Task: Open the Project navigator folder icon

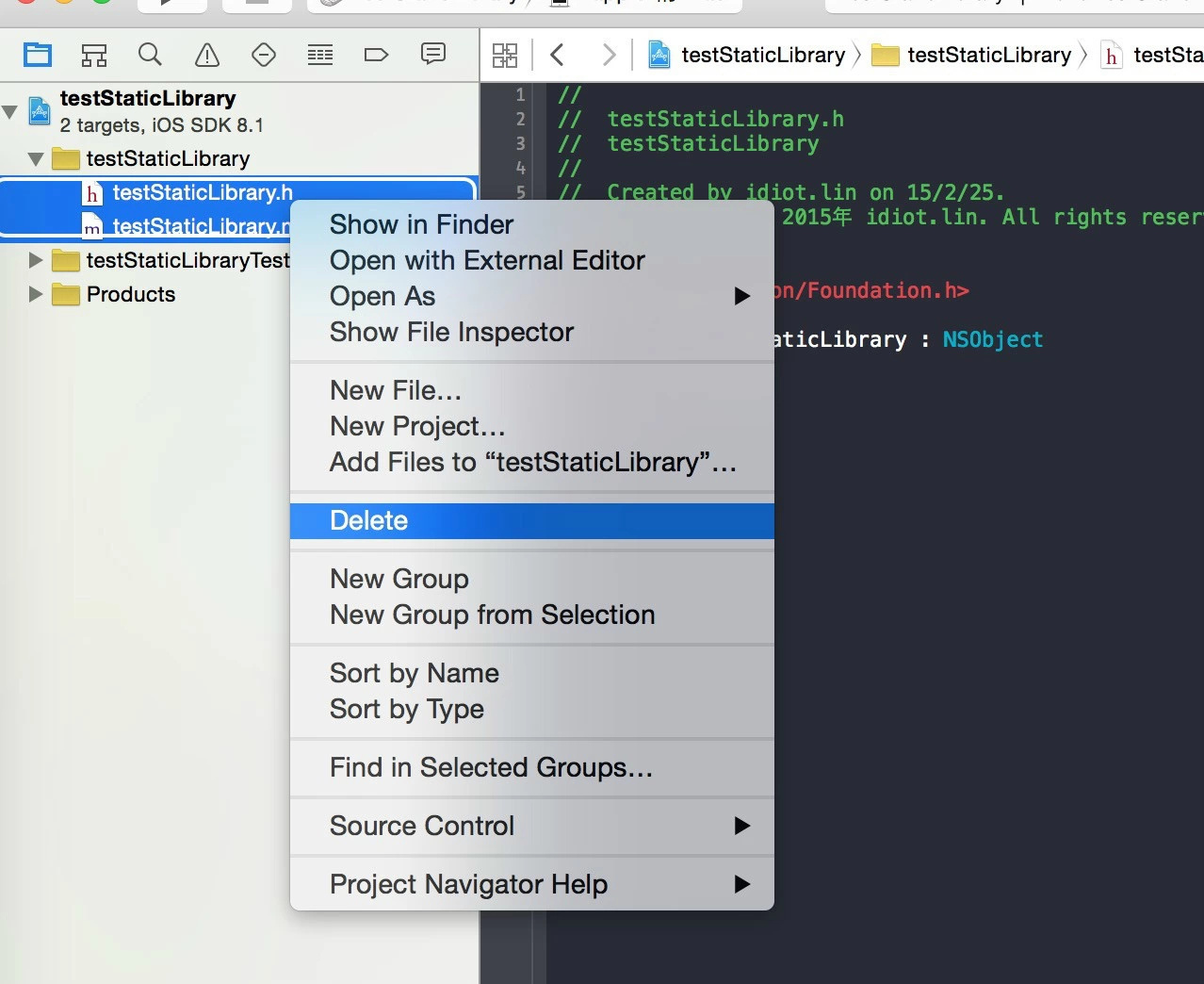Action: pyautogui.click(x=38, y=55)
